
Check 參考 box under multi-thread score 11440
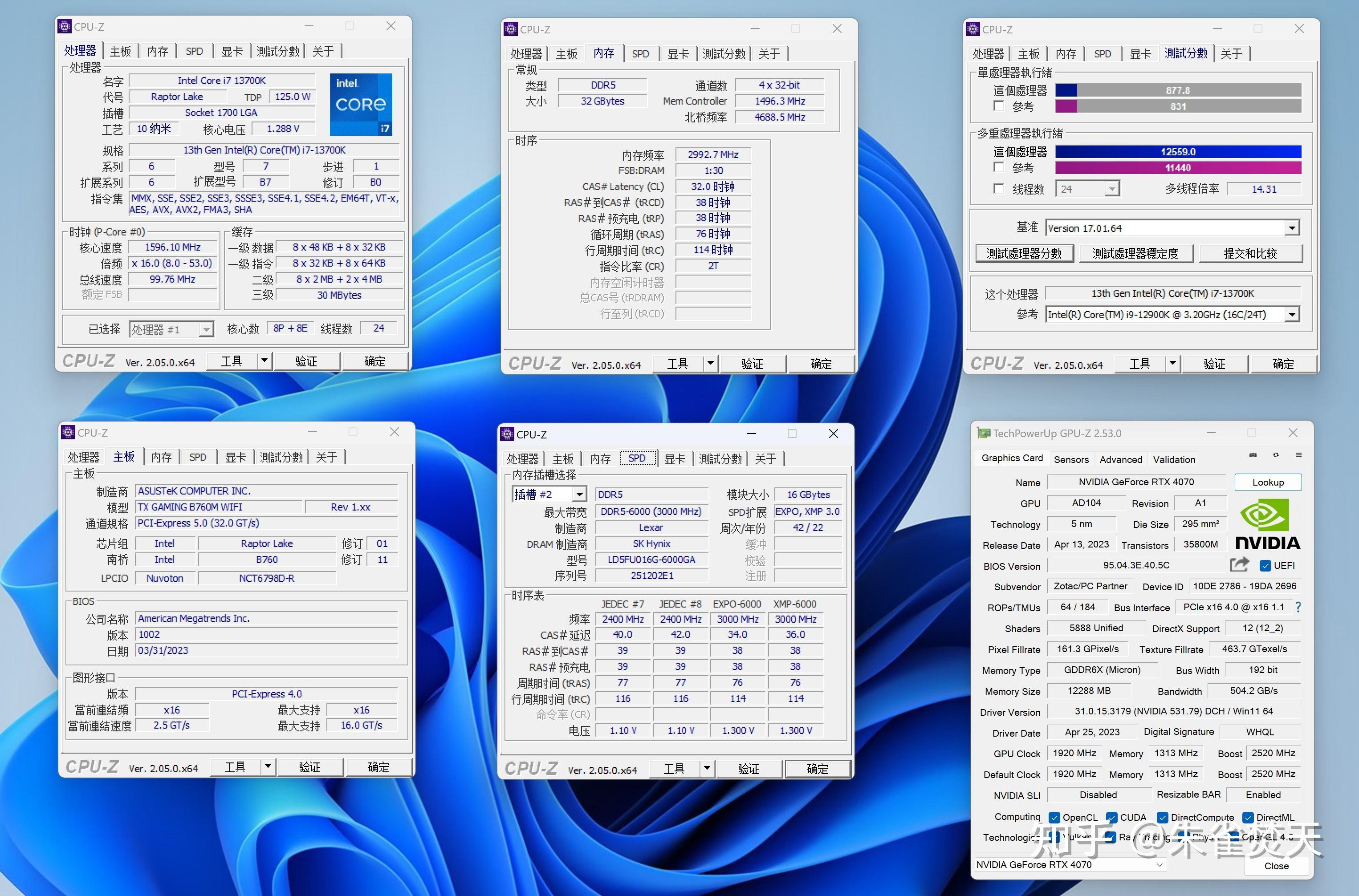coord(998,167)
